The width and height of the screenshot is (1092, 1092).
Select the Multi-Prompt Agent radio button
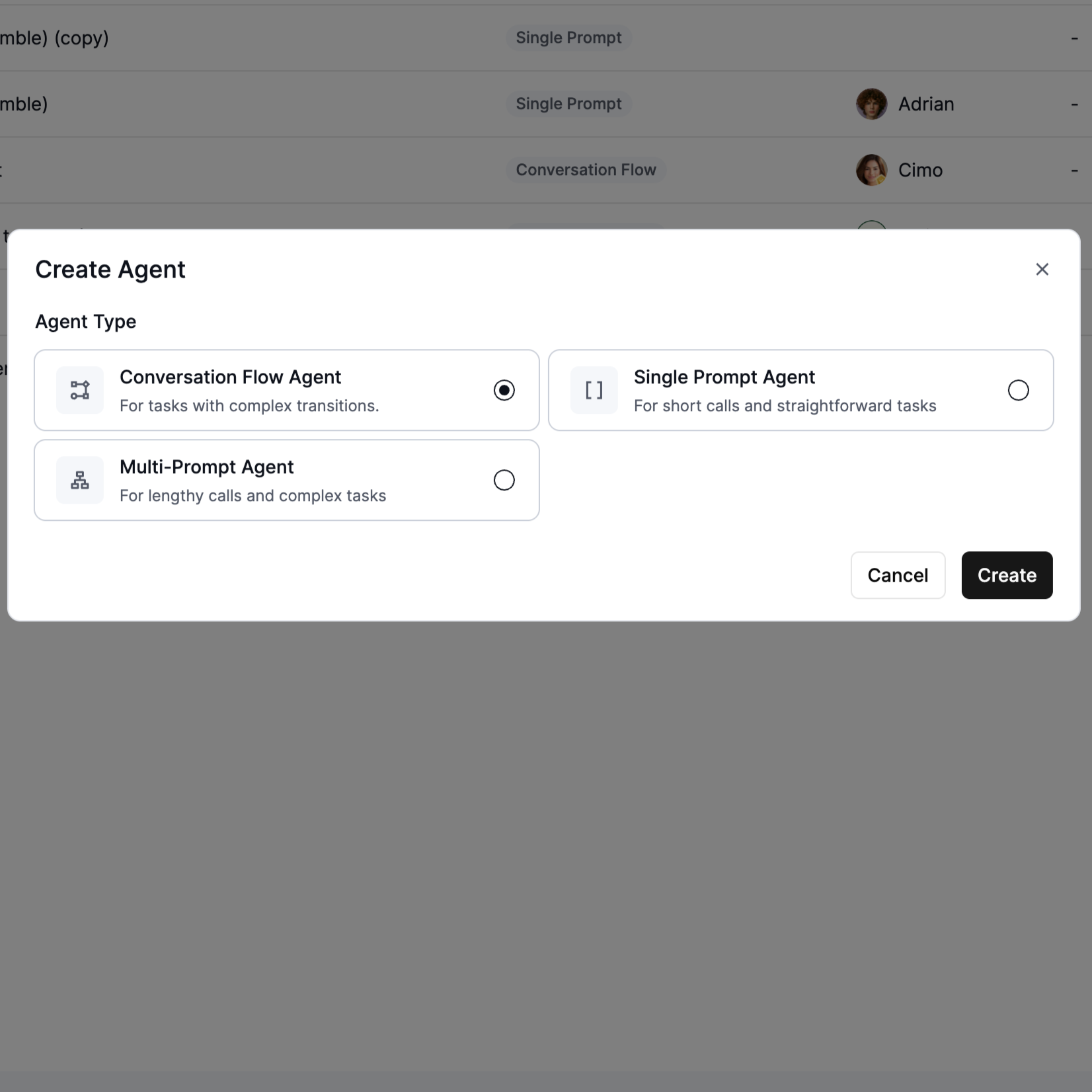click(x=504, y=480)
